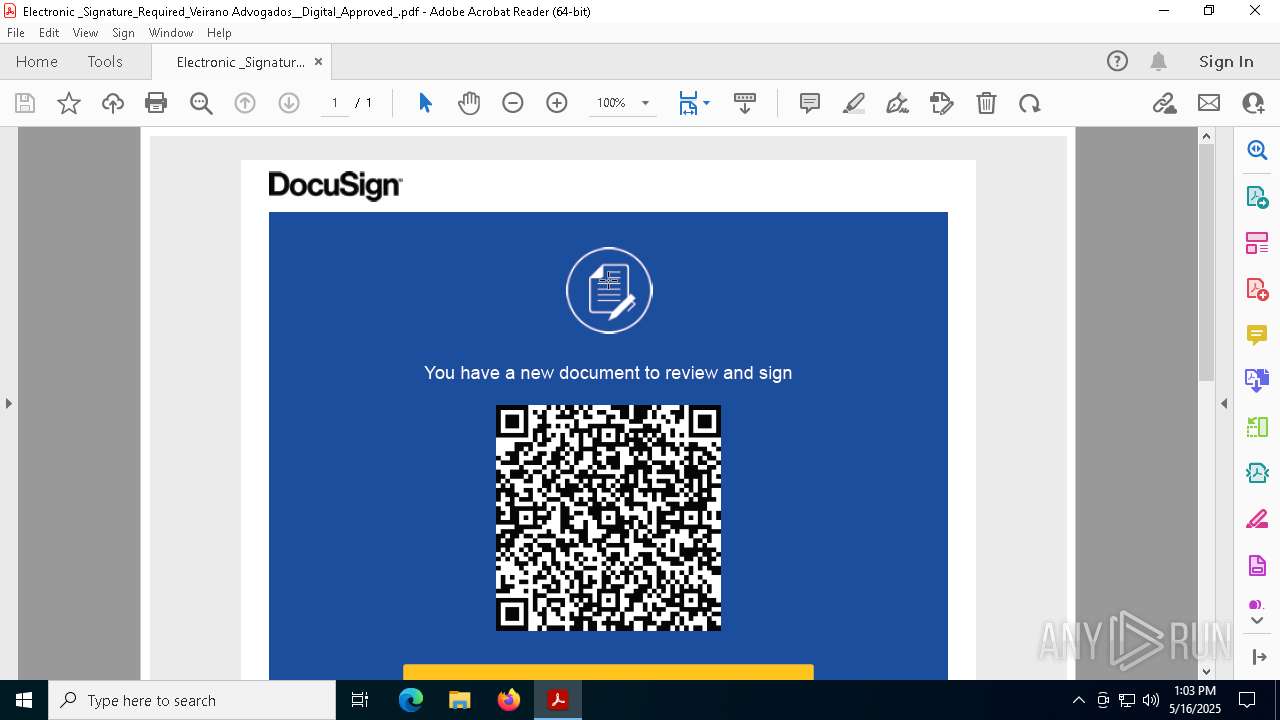Click the page number input field
1280x720 pixels.
tap(335, 103)
